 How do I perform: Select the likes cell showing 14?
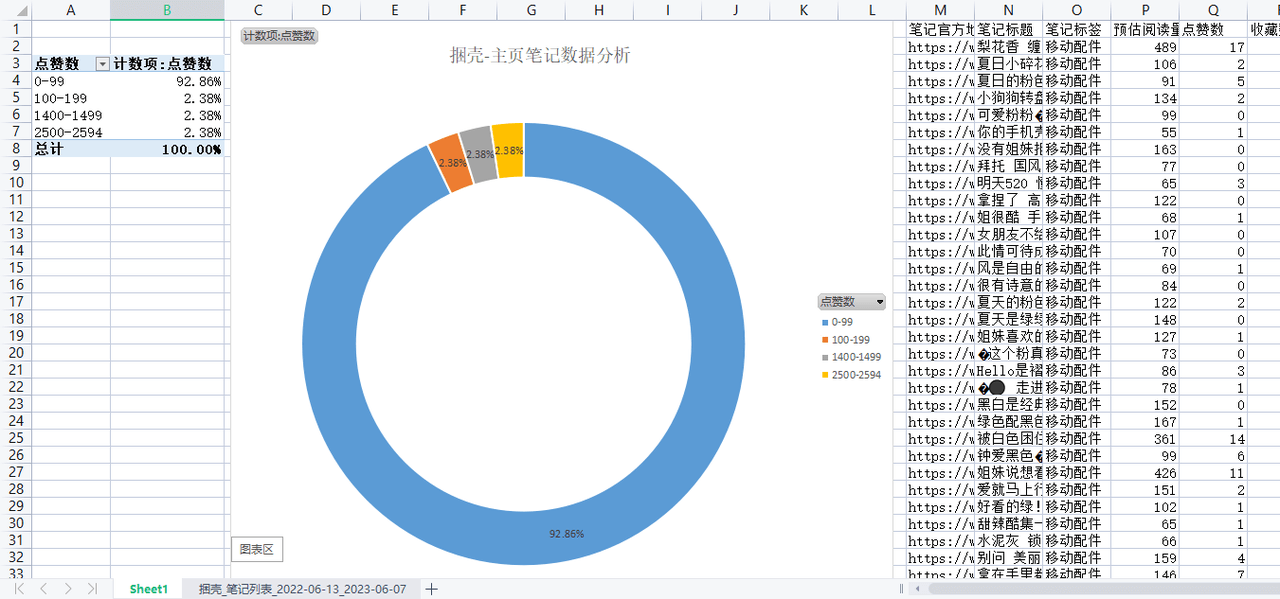click(1213, 438)
